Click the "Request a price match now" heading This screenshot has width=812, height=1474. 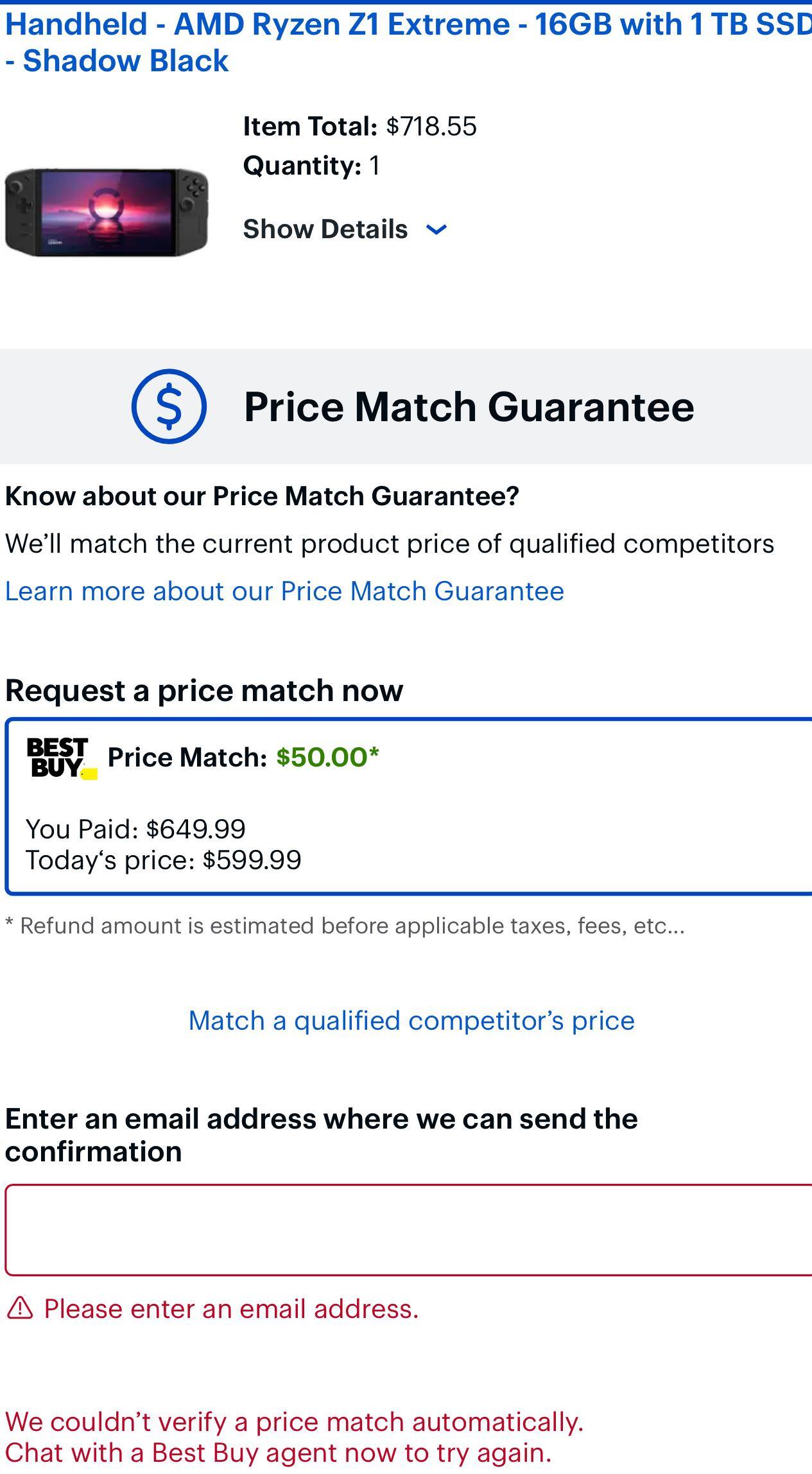click(x=204, y=691)
